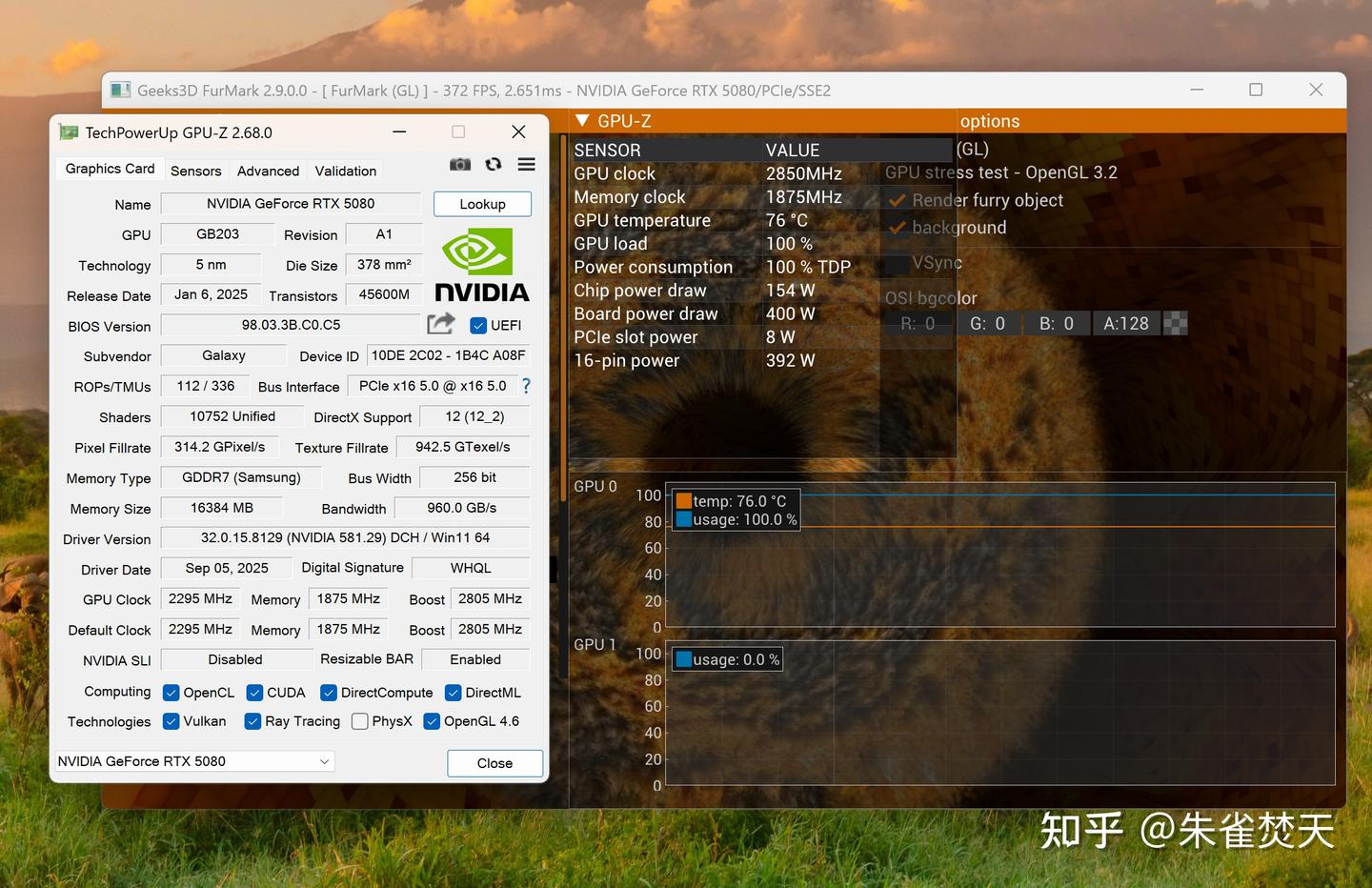This screenshot has width=1372, height=888.
Task: Click the Bus Interface question mark
Action: click(x=526, y=386)
